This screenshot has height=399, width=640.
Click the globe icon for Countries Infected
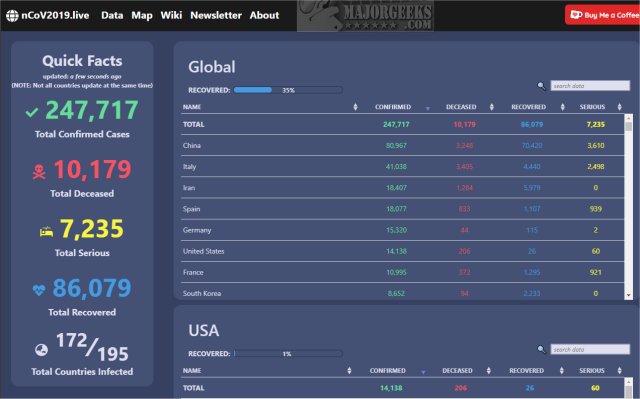pyautogui.click(x=41, y=350)
